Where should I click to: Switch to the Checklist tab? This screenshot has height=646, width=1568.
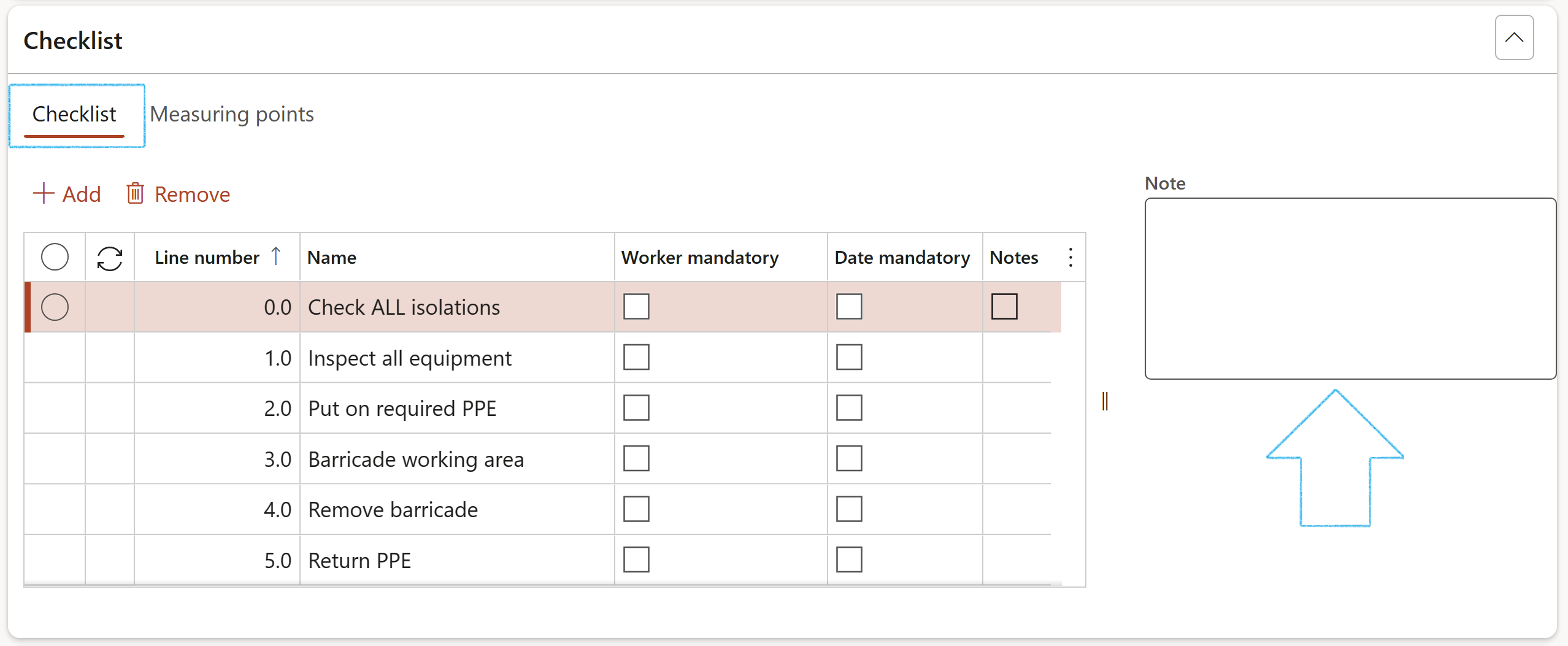[x=74, y=114]
